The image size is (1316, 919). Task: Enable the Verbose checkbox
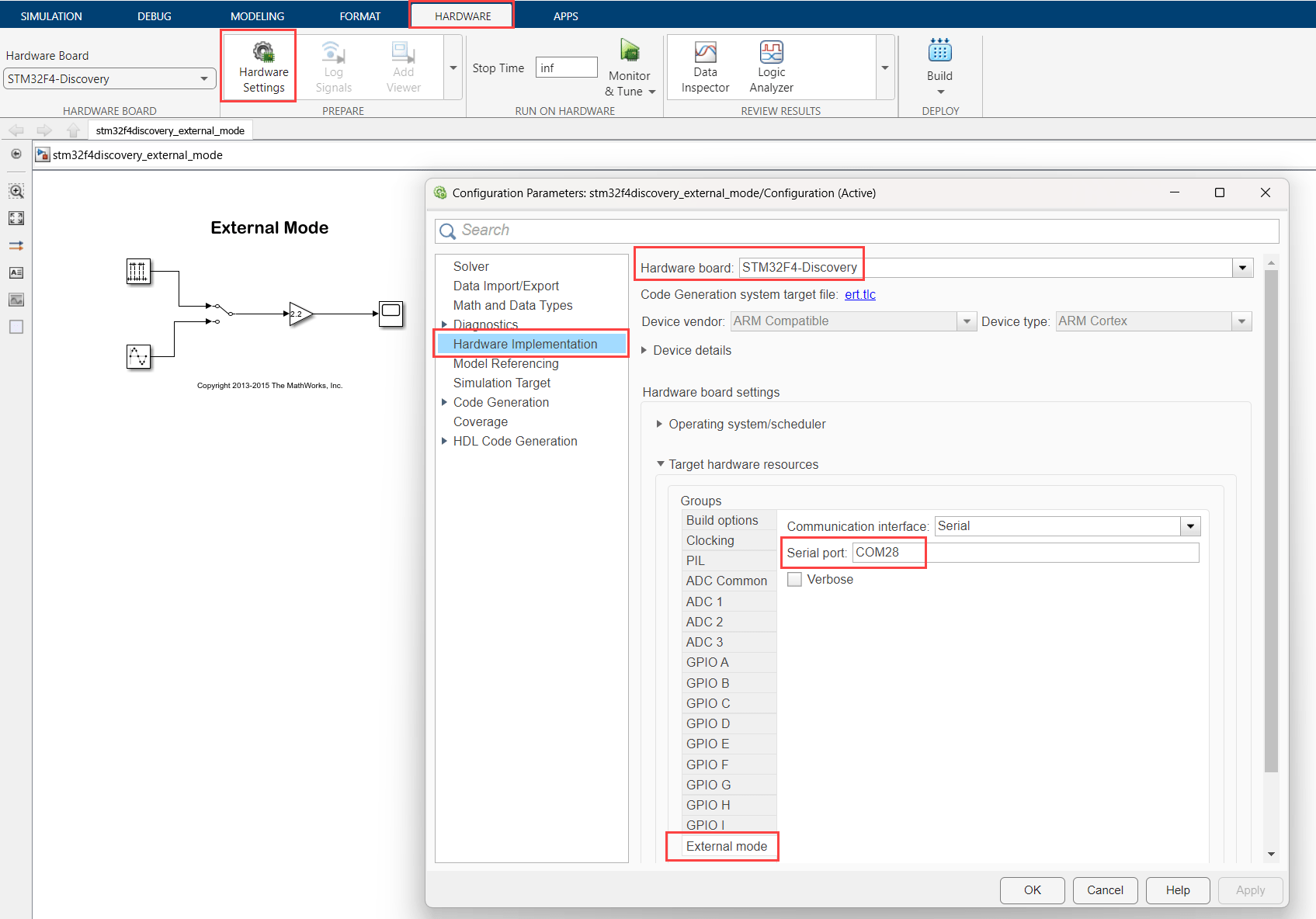(x=794, y=579)
